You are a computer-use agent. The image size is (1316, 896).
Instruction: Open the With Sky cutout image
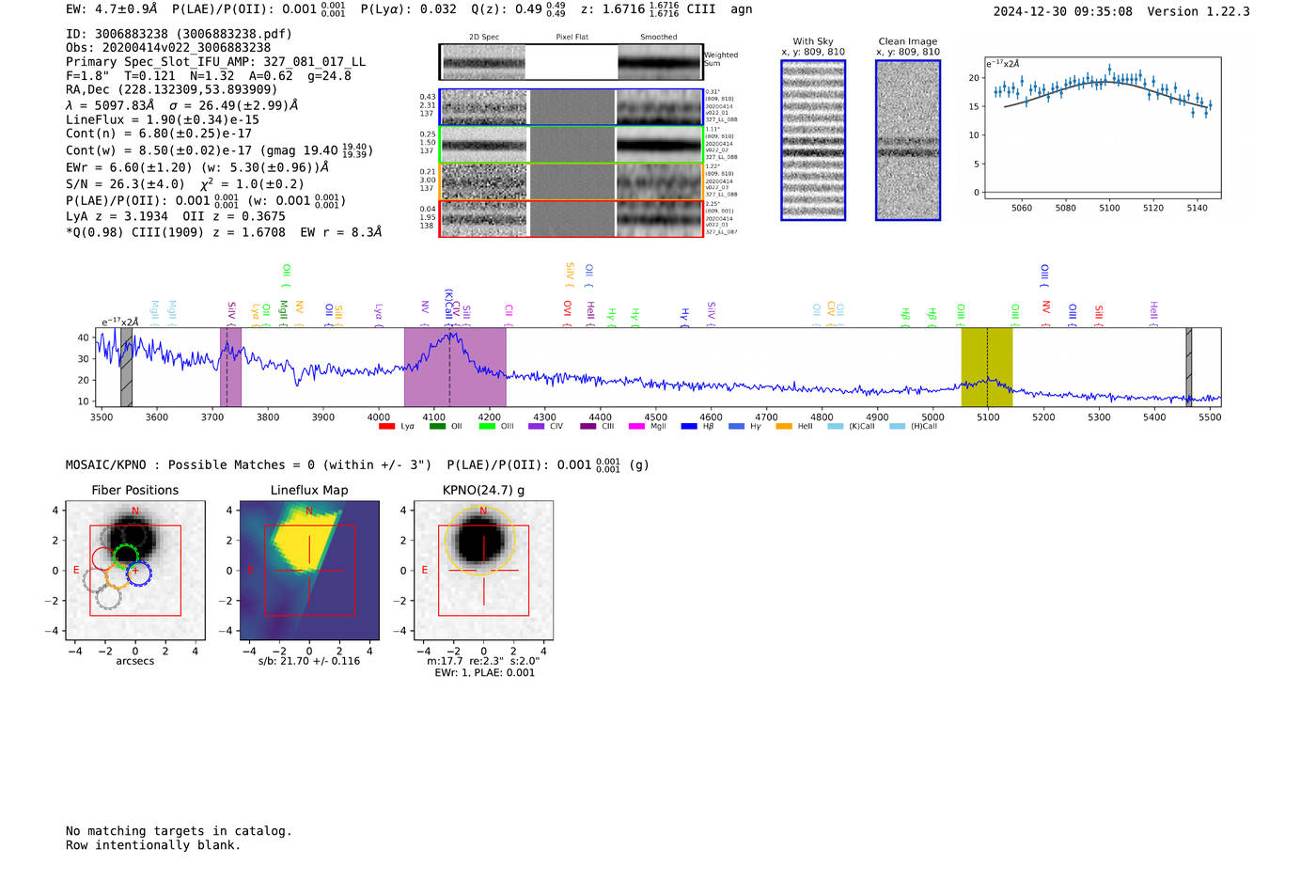(x=813, y=140)
